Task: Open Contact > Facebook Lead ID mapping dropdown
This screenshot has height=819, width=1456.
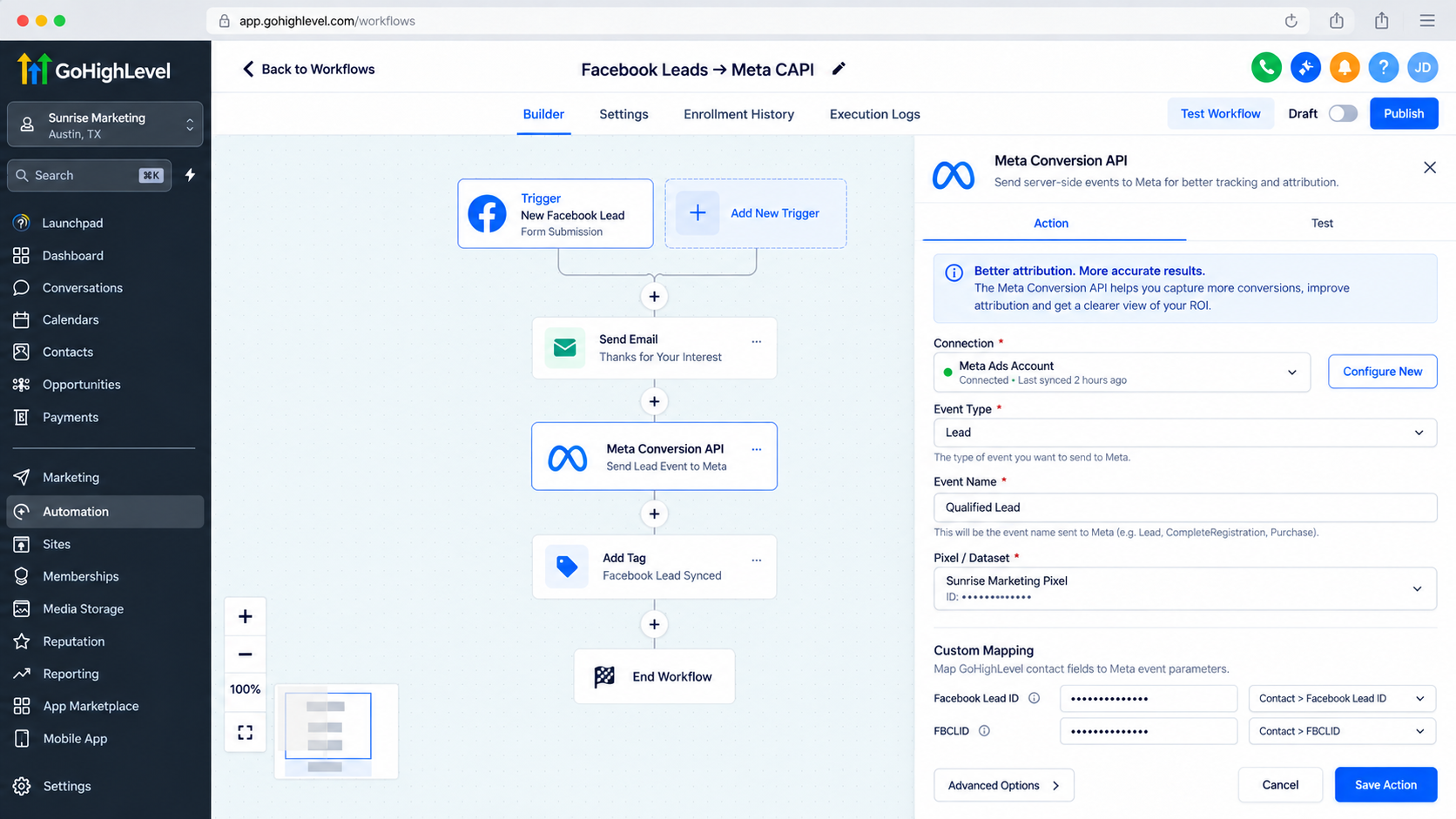Action: click(1342, 699)
